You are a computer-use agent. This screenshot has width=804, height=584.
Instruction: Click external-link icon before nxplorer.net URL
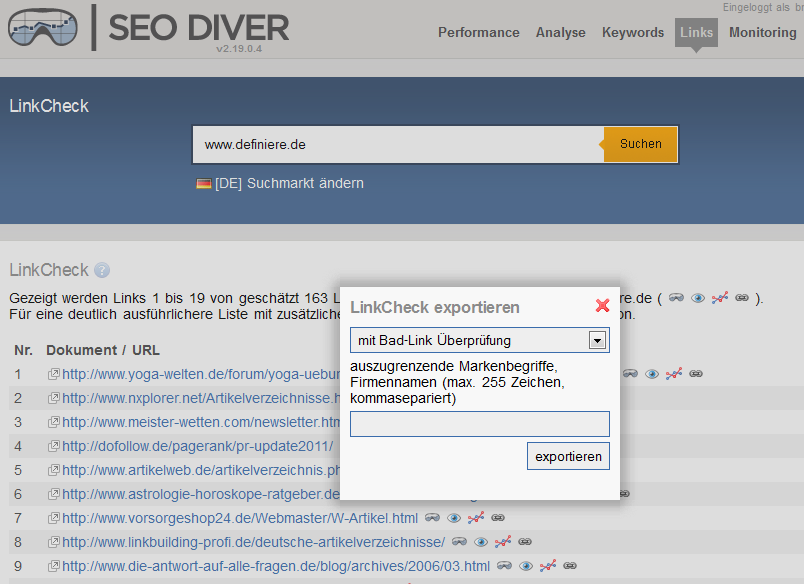click(54, 398)
